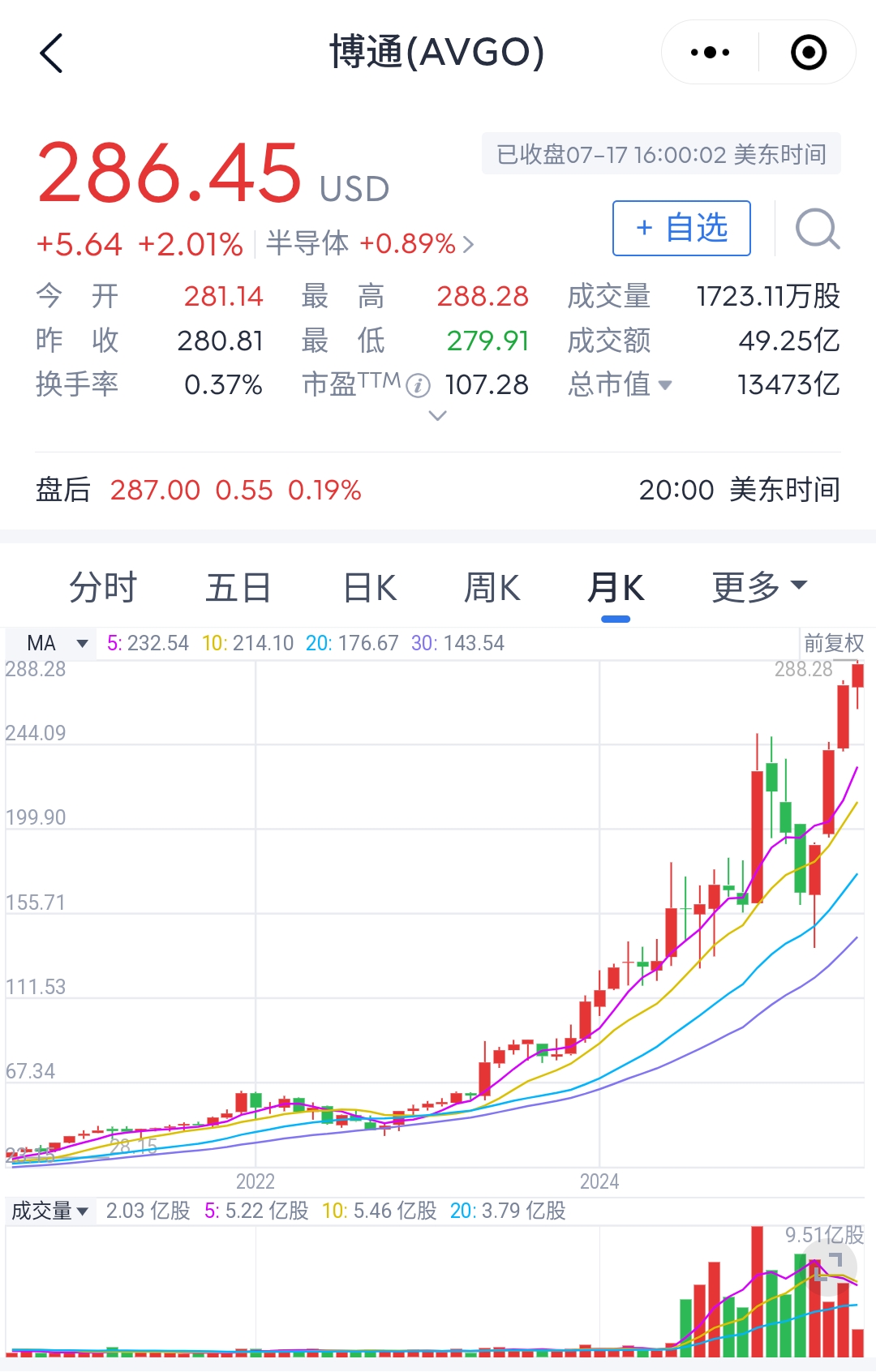Tap the 市盈TTM 107.28 value

[x=487, y=384]
